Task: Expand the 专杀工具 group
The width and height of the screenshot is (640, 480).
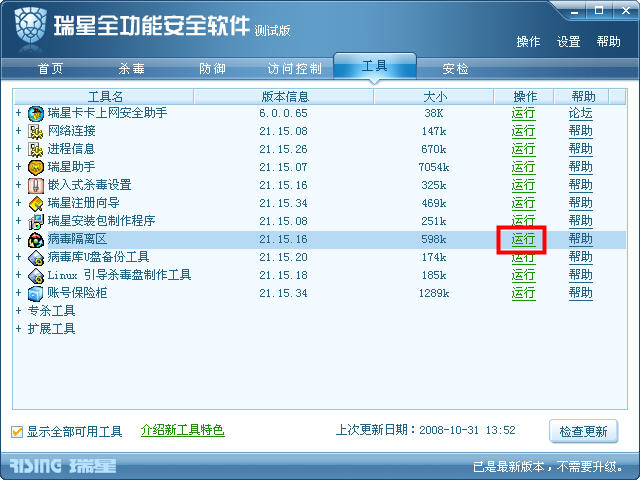Action: 18,311
